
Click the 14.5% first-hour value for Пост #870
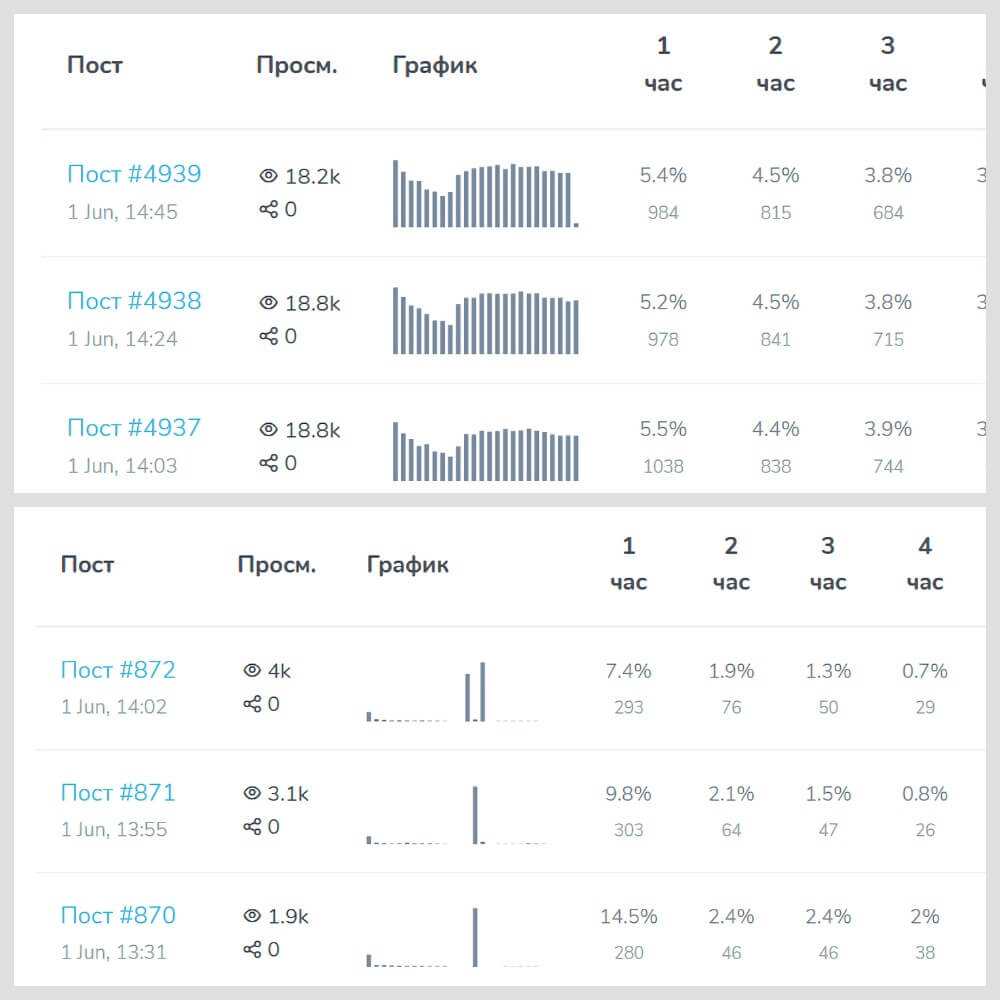[628, 917]
